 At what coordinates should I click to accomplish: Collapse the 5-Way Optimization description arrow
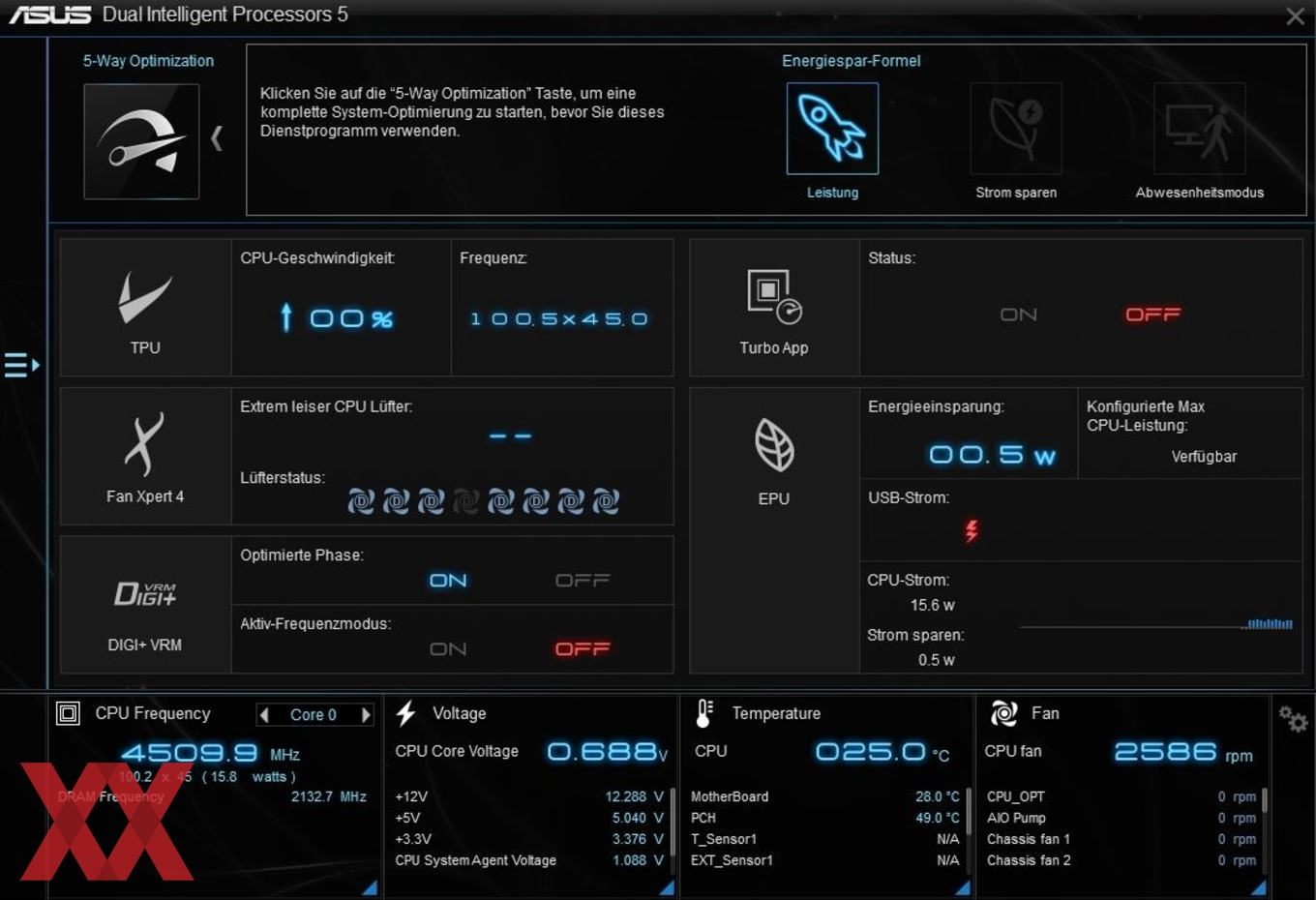[217, 138]
